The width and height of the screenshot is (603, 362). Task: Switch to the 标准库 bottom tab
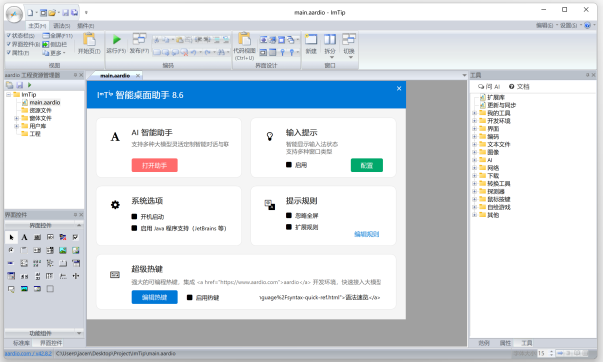pos(21,343)
